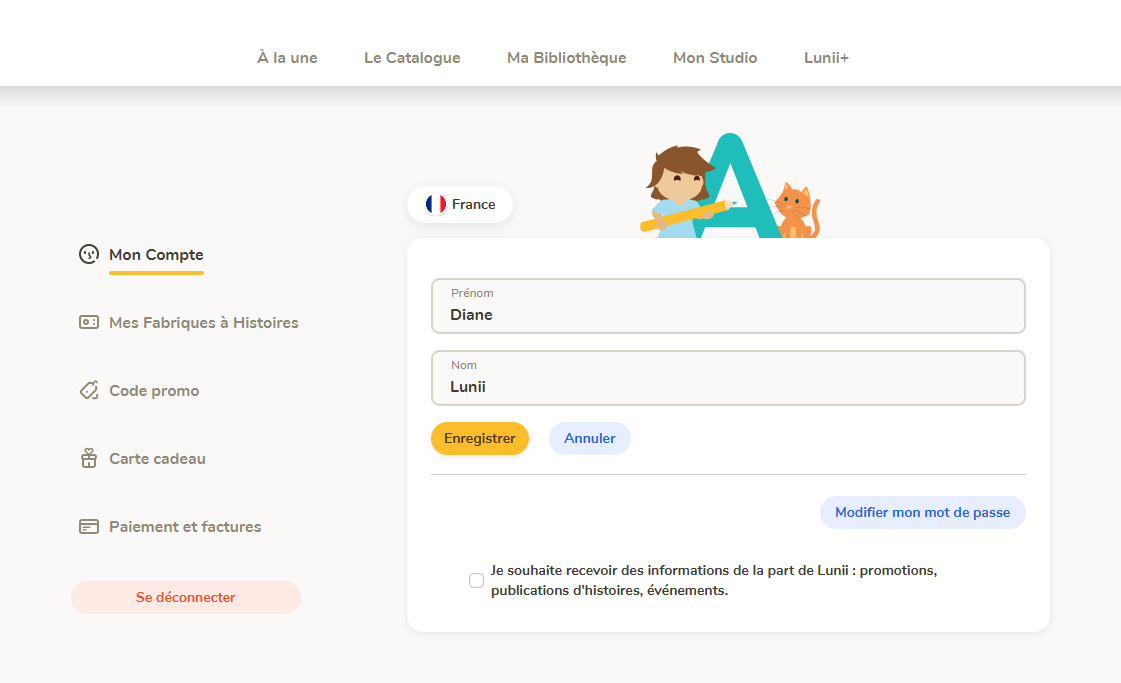Click the newsletter consent text
Image resolution: width=1121 pixels, height=683 pixels.
click(x=713, y=580)
